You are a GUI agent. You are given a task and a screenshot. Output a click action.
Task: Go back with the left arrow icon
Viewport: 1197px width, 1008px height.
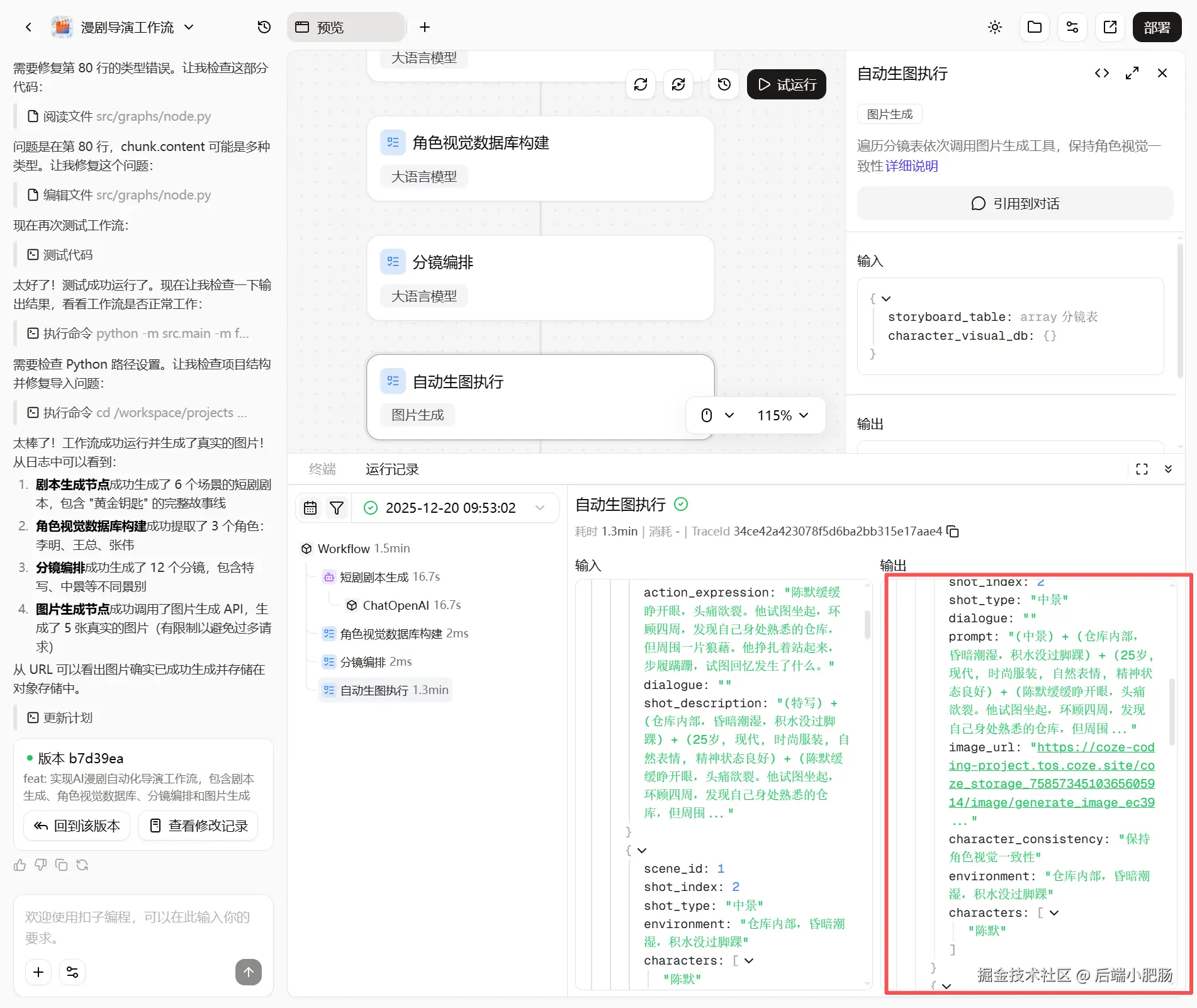tap(28, 27)
